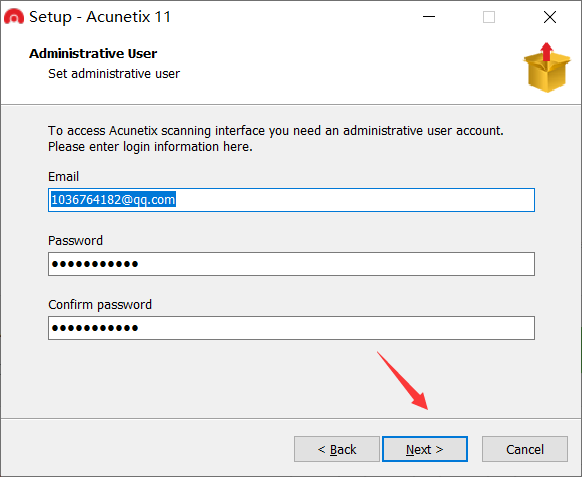Minimize the setup window

[x=429, y=17]
